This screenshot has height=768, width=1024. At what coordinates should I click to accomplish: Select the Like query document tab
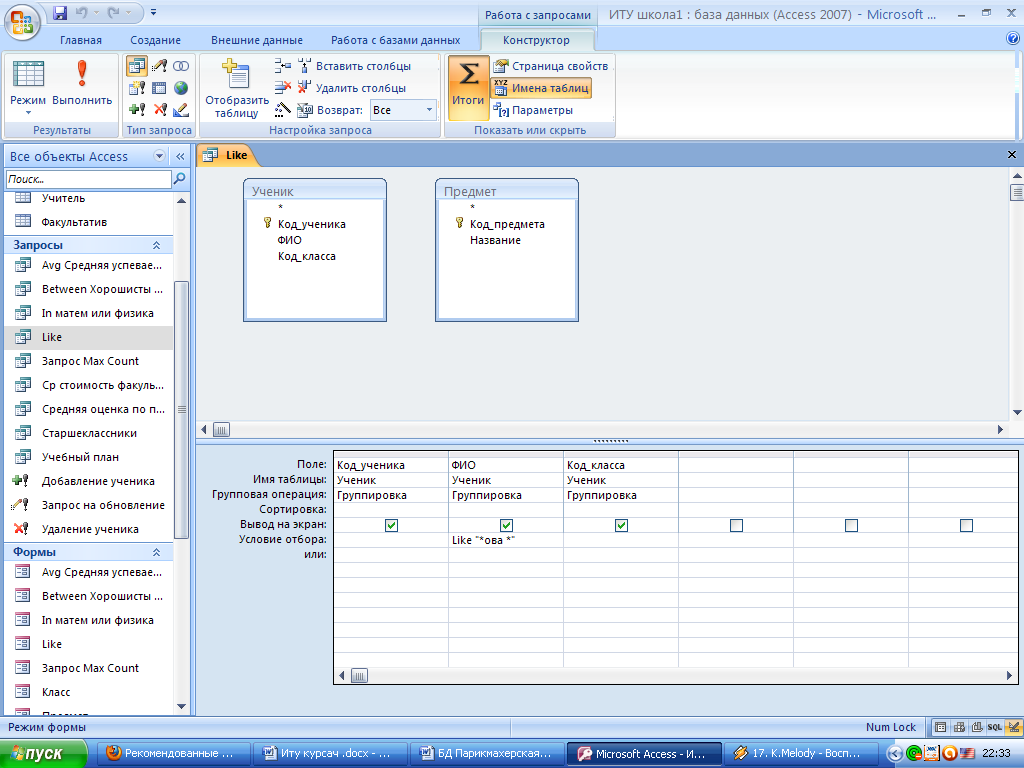point(227,155)
